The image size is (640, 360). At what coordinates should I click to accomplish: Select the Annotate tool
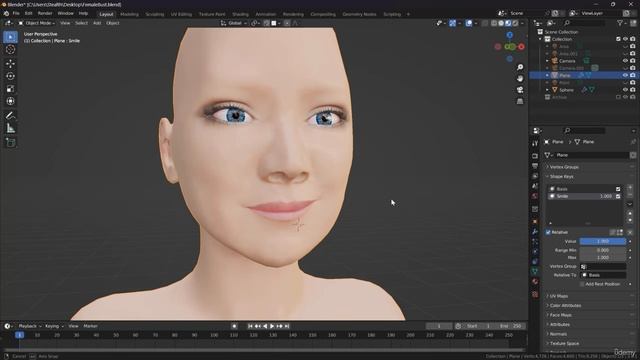11,116
